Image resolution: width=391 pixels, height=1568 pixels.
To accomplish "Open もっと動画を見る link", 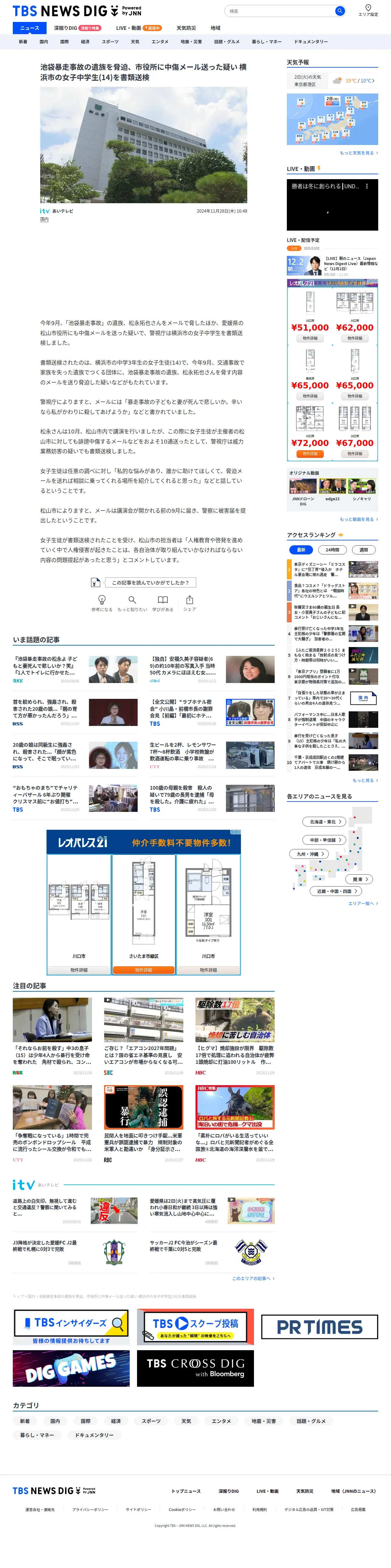I will 359,519.
